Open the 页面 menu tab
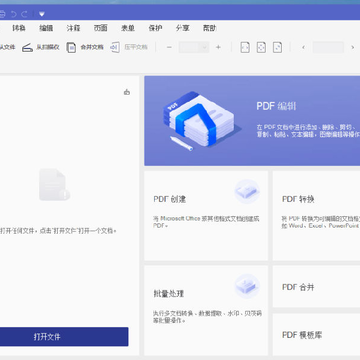This screenshot has width=360, height=360. (100, 28)
